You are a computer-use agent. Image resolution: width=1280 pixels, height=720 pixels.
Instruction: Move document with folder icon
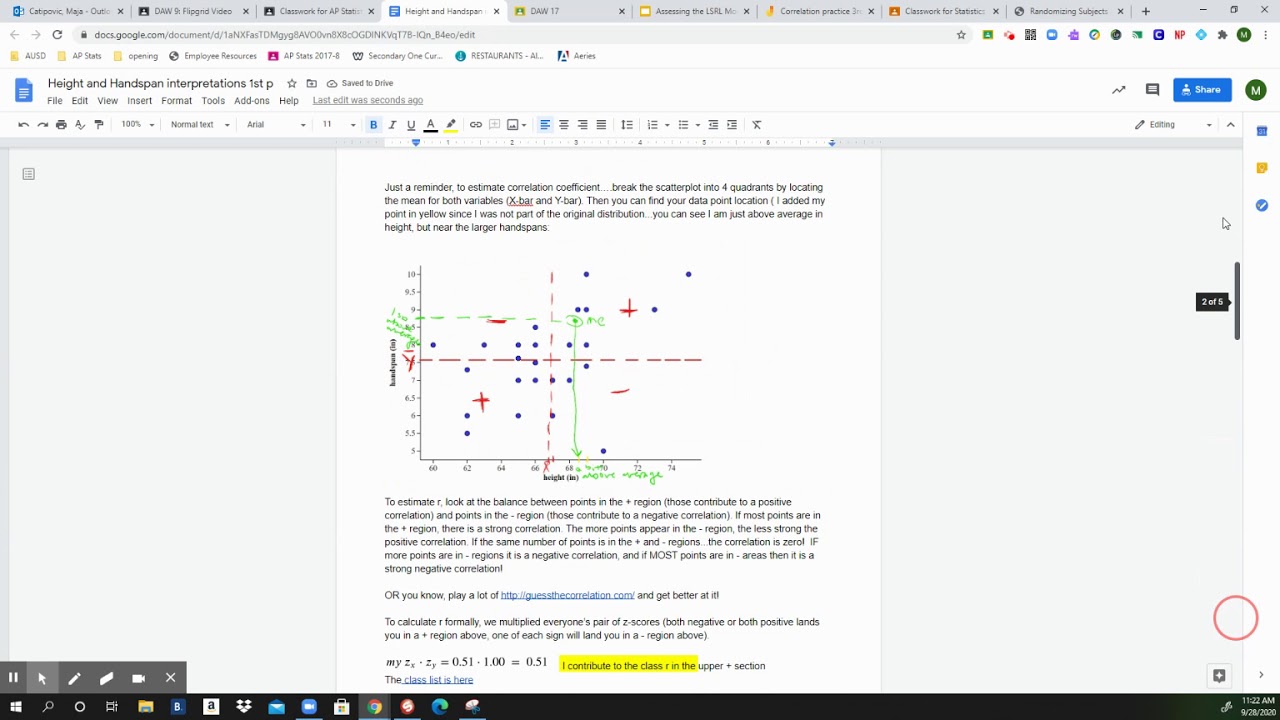[311, 83]
